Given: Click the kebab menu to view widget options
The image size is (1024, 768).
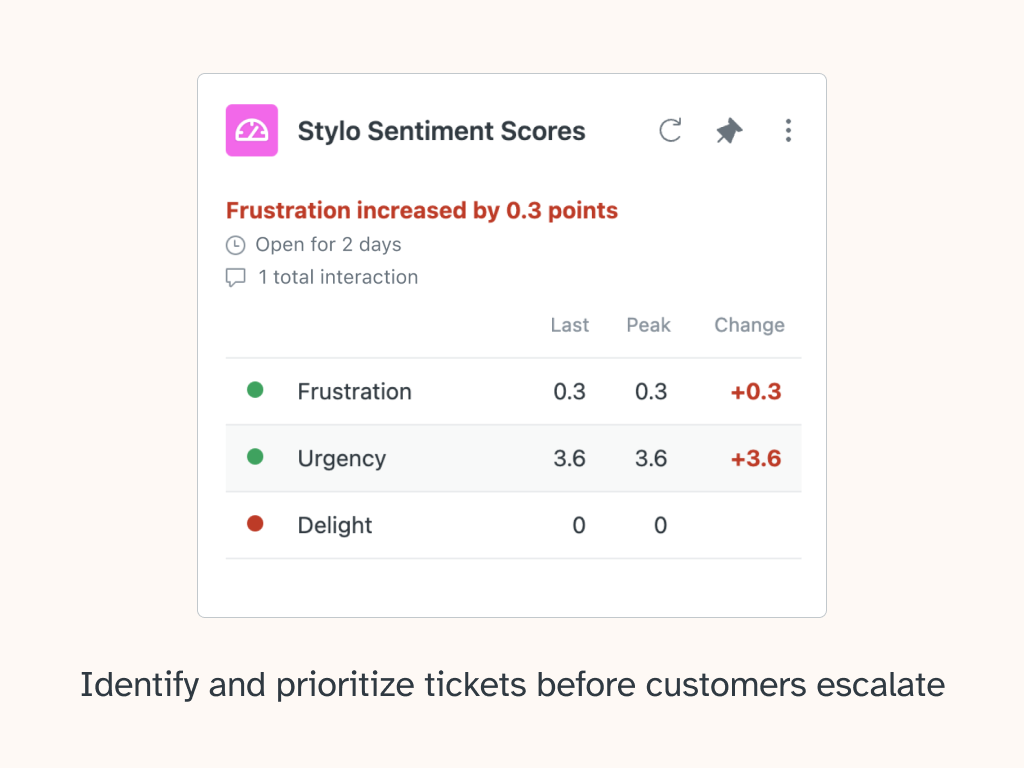Looking at the screenshot, I should point(788,130).
